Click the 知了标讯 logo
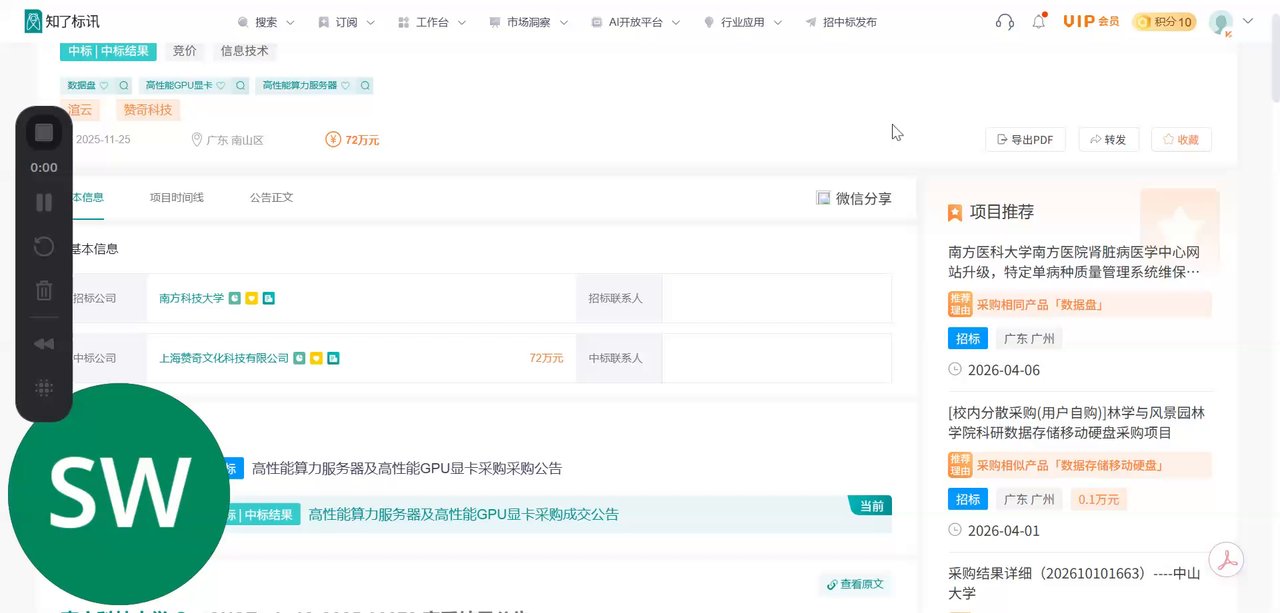Viewport: 1280px width, 613px height. 62,21
